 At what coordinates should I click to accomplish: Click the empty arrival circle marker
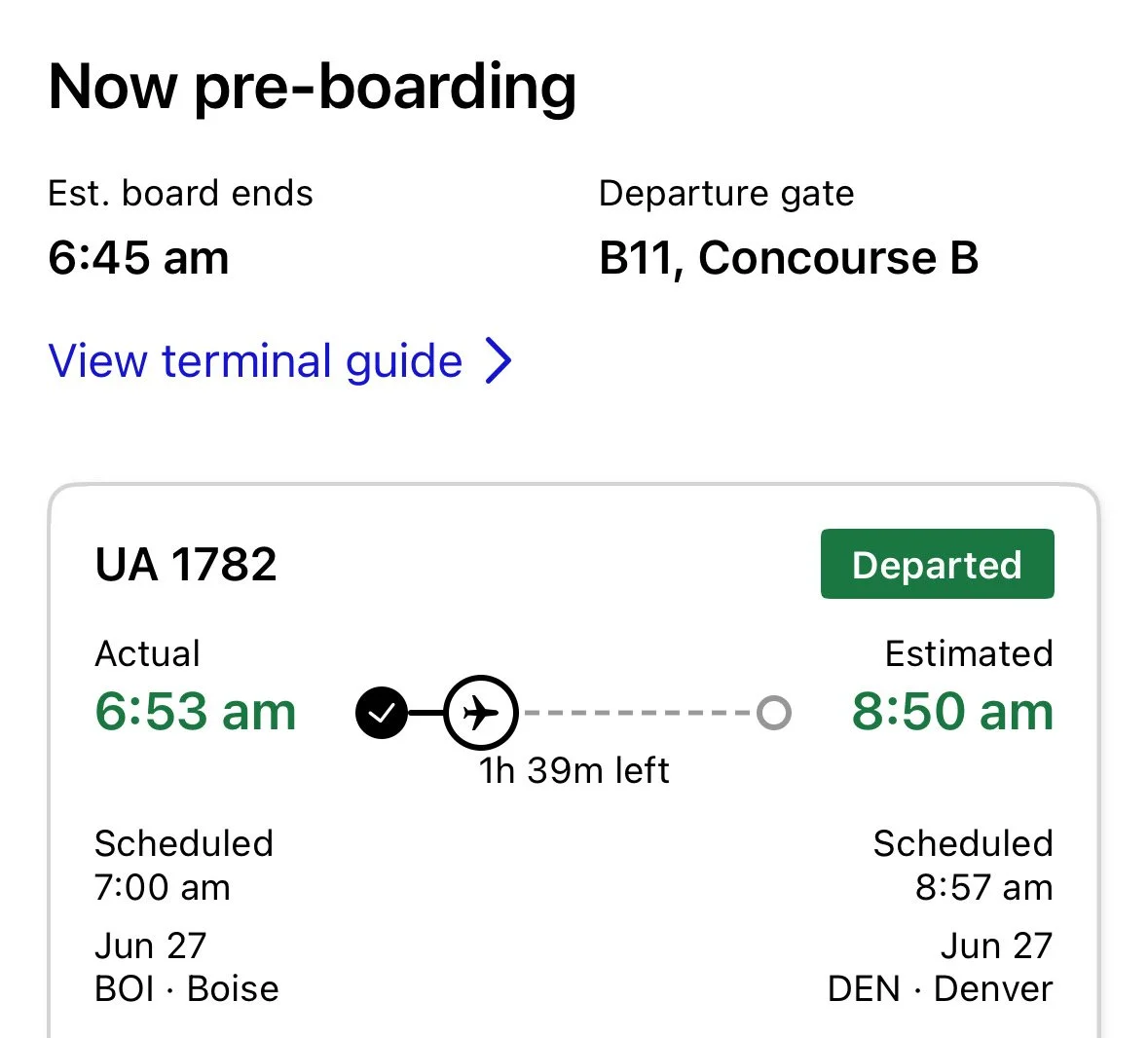774,713
